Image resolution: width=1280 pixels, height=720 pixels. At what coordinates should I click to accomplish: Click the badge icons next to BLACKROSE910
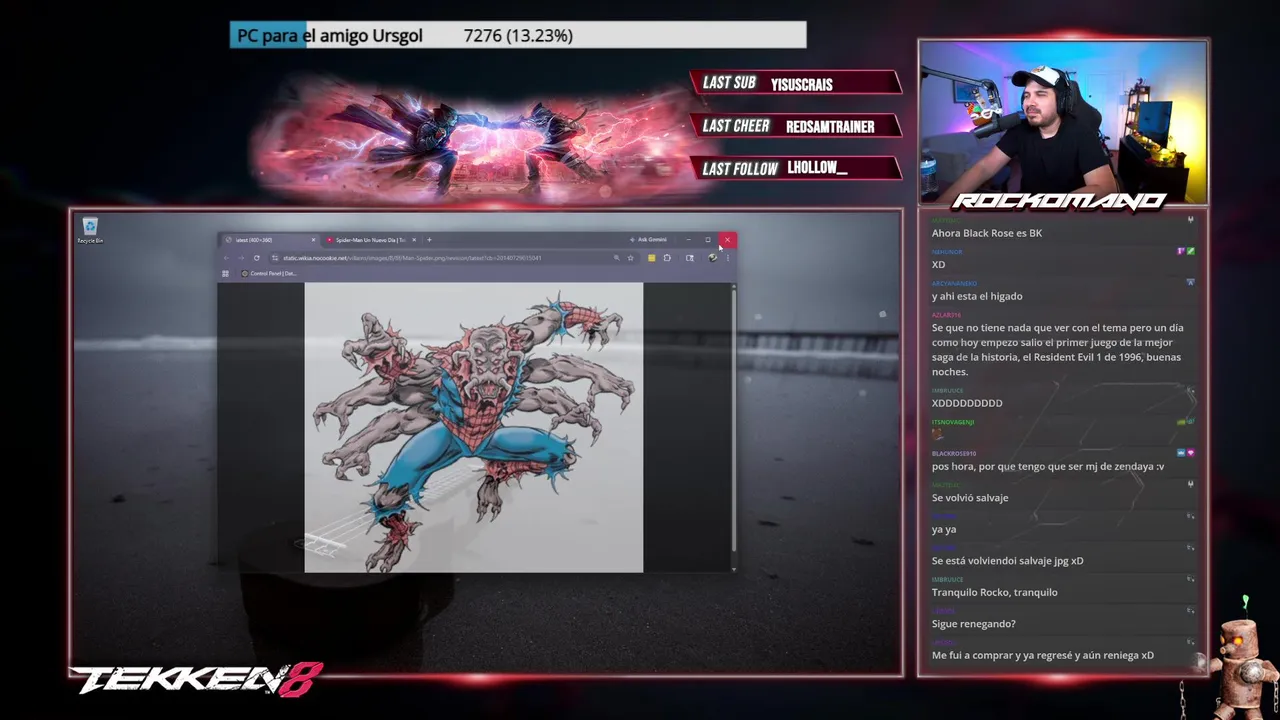pos(1185,453)
